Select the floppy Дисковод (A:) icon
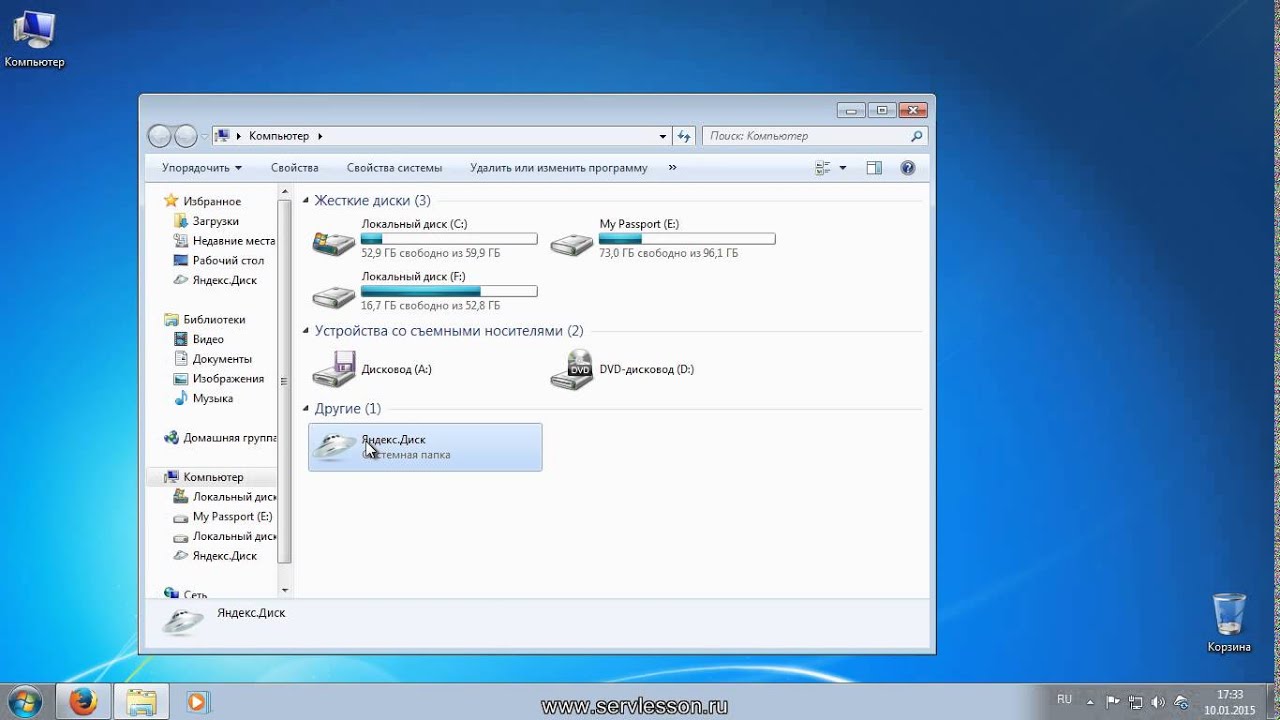The height and width of the screenshot is (720, 1280). (x=333, y=369)
